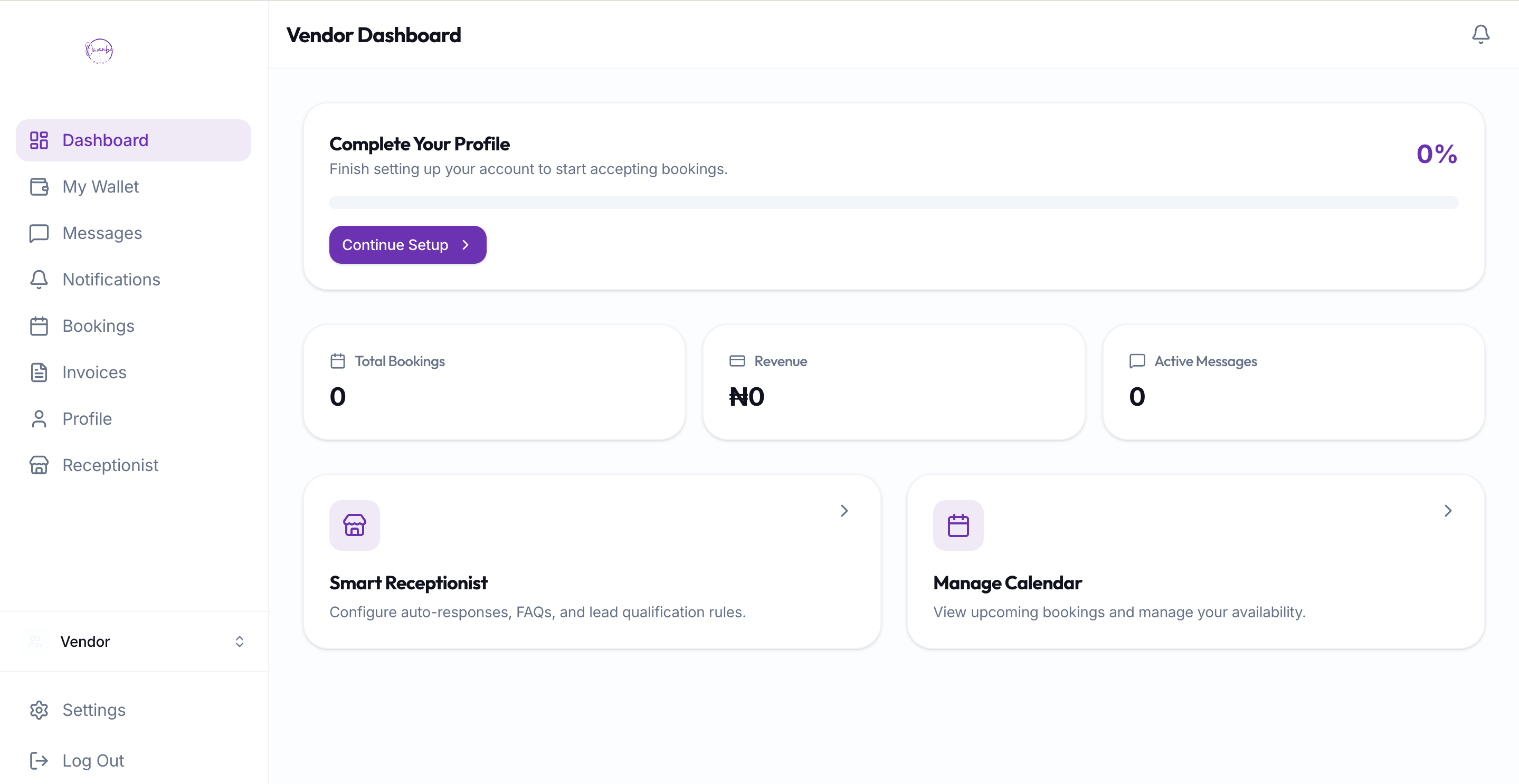The height and width of the screenshot is (784, 1519).
Task: Open the Profile menu item
Action: coord(87,418)
